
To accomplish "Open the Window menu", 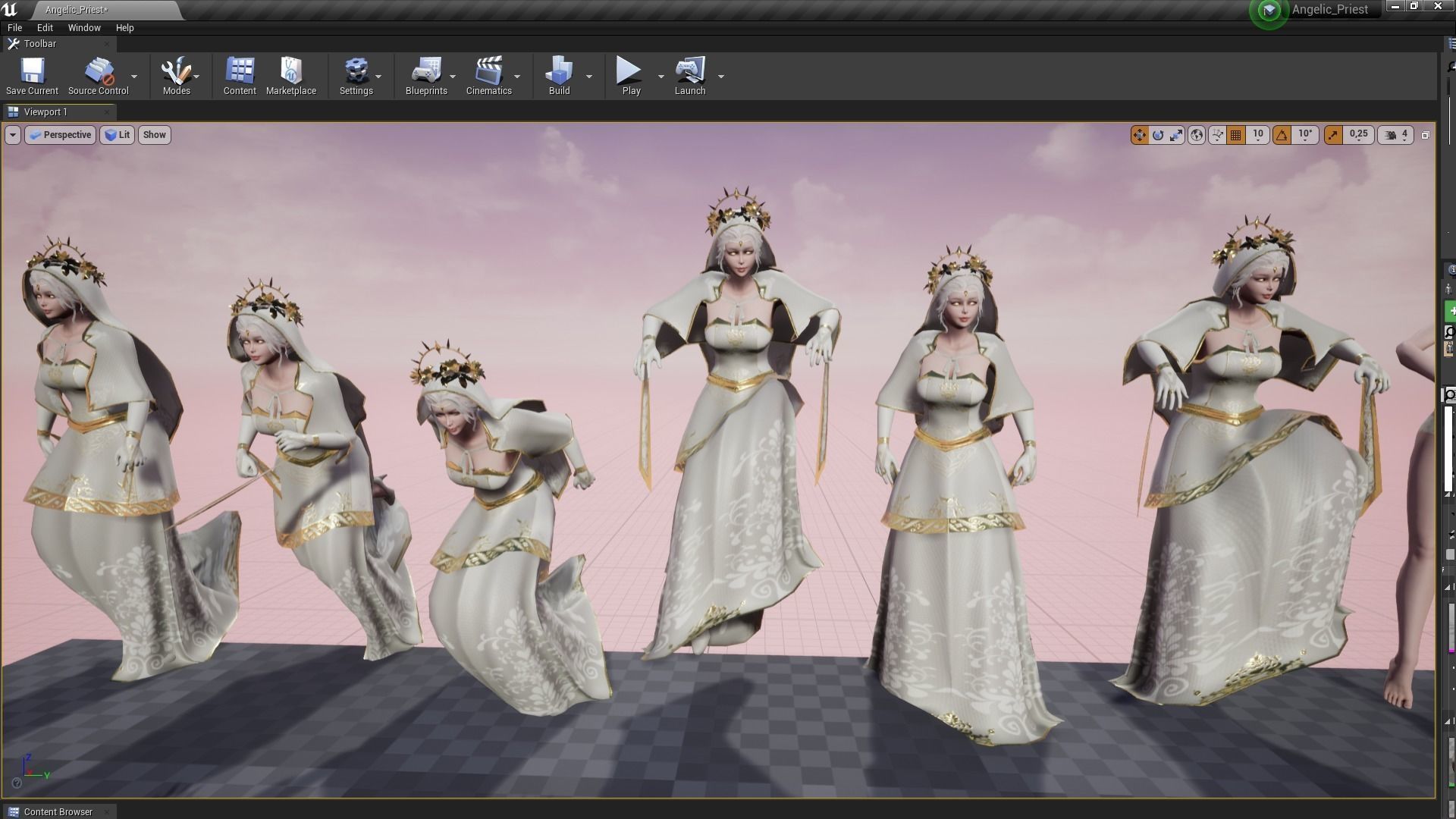I will click(83, 27).
